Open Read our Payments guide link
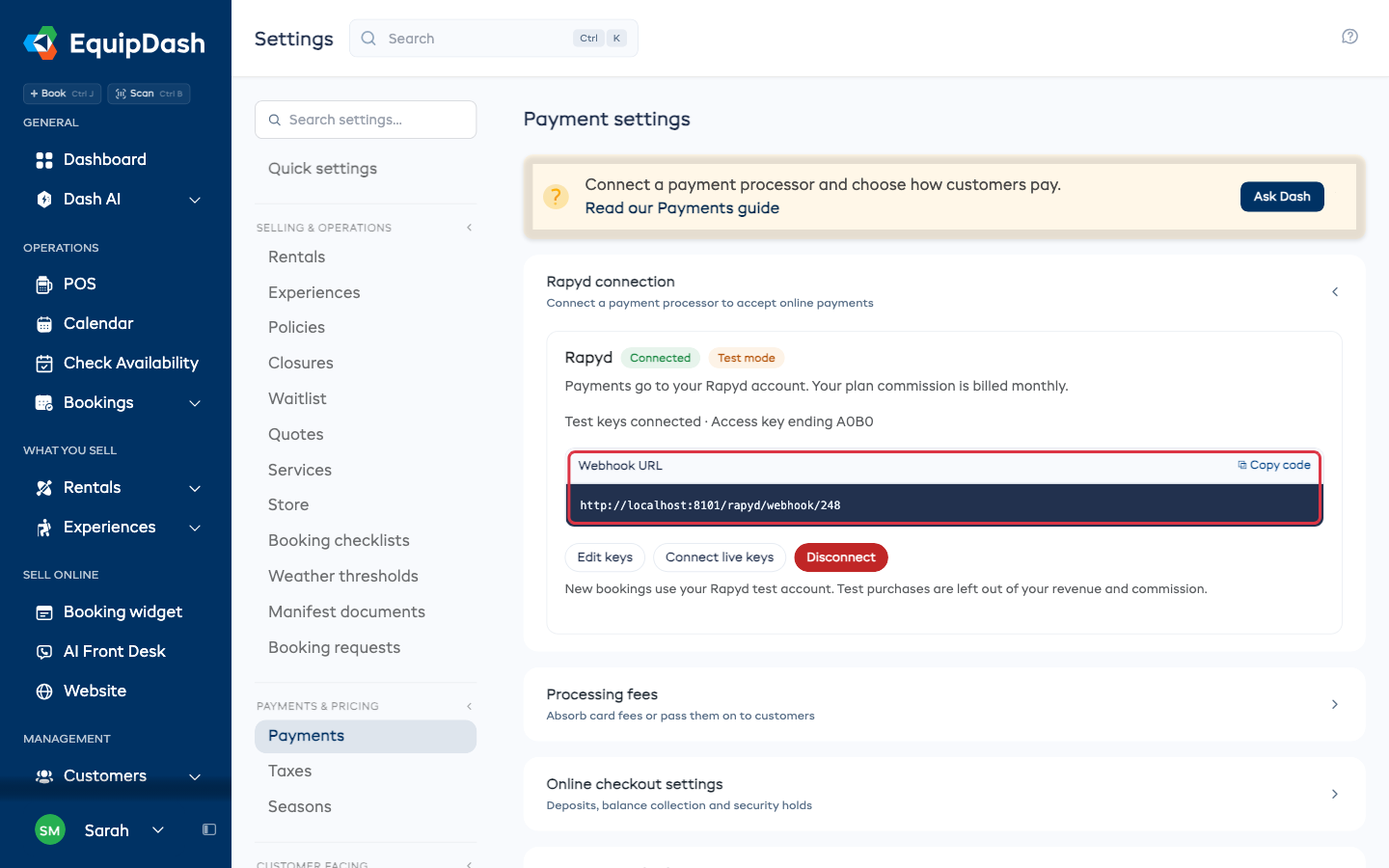This screenshot has width=1389, height=868. (682, 208)
